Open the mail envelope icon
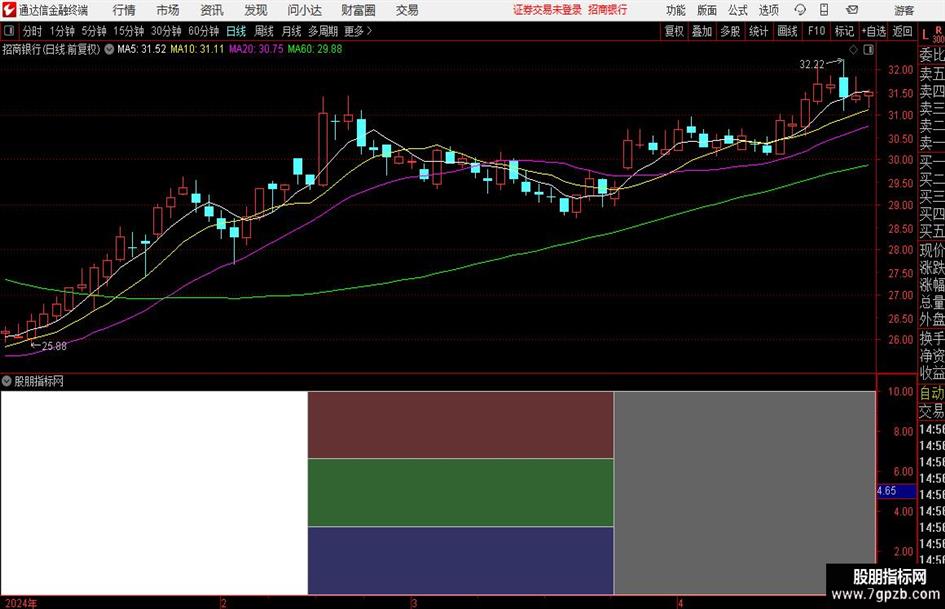The image size is (945, 609). click(852, 10)
